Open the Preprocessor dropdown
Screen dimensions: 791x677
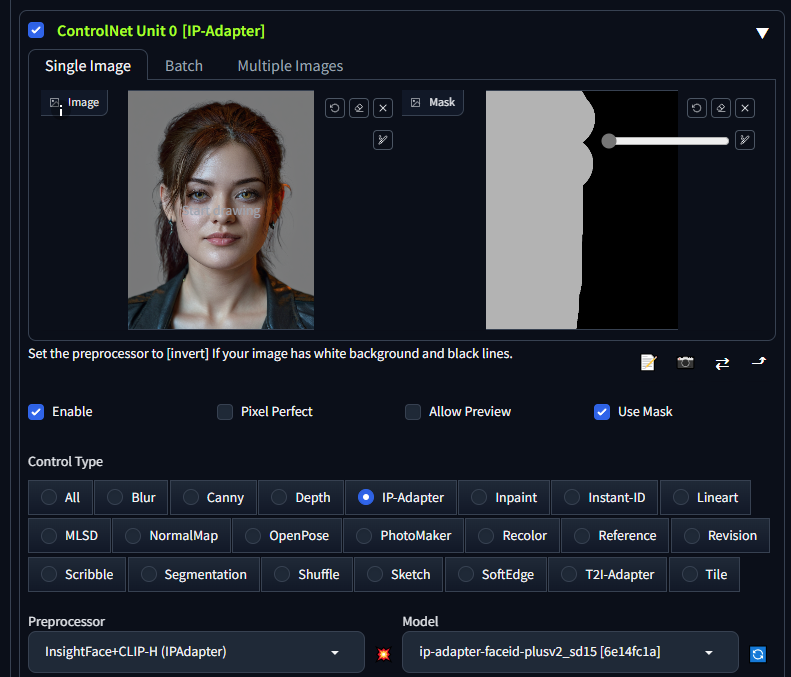point(196,652)
